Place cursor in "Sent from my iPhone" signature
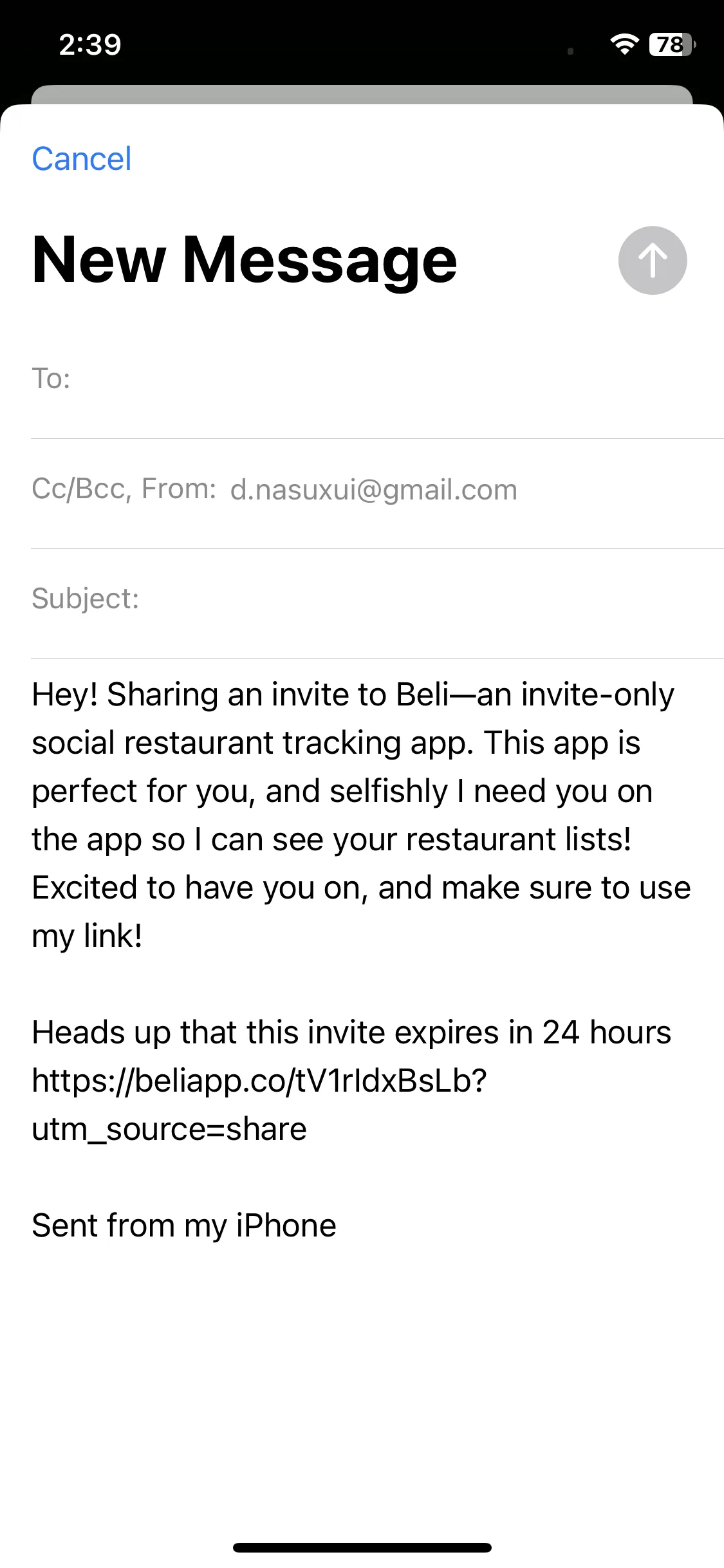The height and width of the screenshot is (1568, 724). point(184,1226)
